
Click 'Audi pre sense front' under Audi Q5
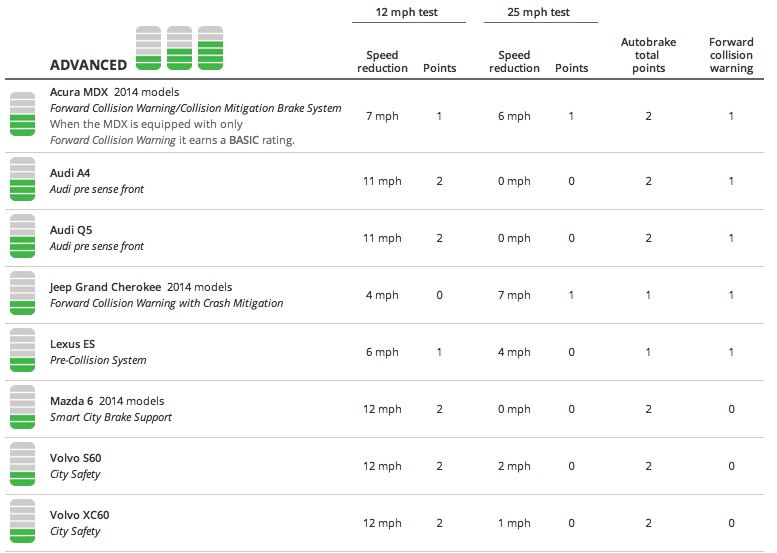(x=97, y=246)
